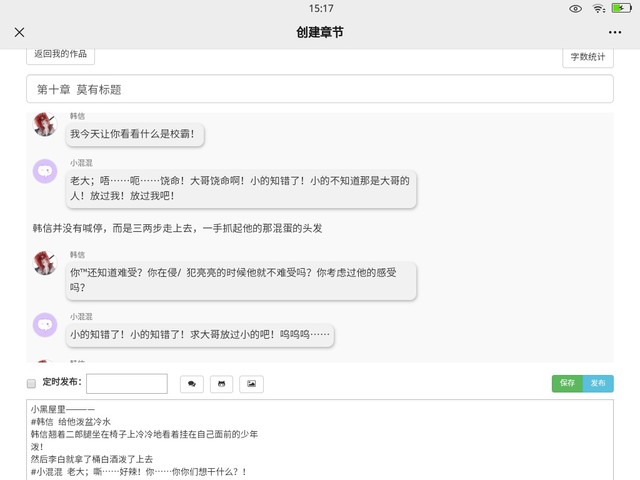The width and height of the screenshot is (640, 480).
Task: Select the message bubble 我今天让你看看什么是校霸
Action: click(x=137, y=133)
